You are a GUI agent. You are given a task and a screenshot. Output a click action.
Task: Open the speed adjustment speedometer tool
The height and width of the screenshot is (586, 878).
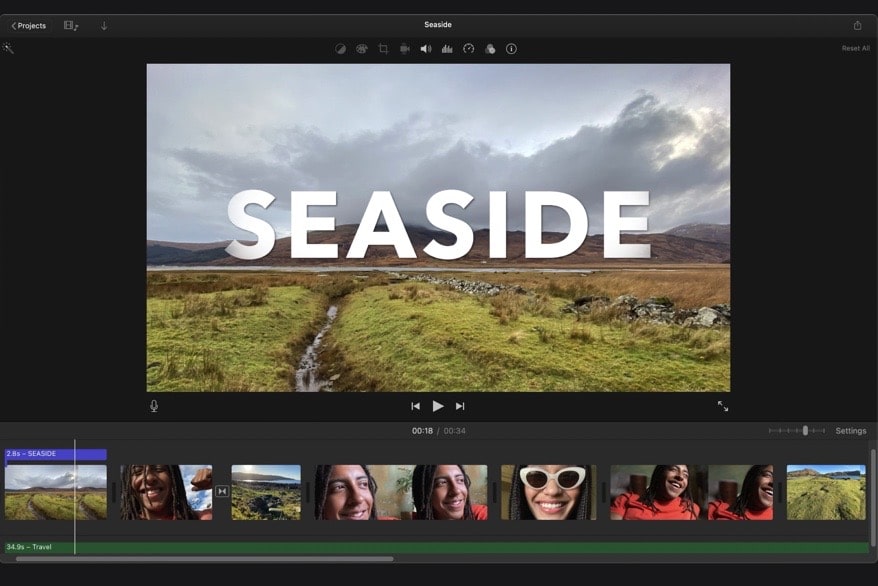click(468, 49)
